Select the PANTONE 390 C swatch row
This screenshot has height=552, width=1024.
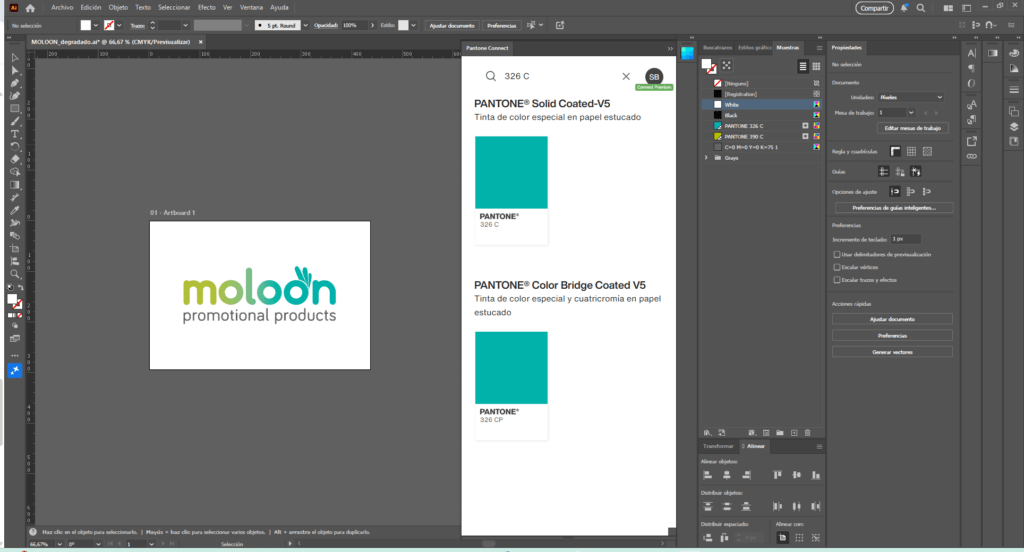point(761,137)
